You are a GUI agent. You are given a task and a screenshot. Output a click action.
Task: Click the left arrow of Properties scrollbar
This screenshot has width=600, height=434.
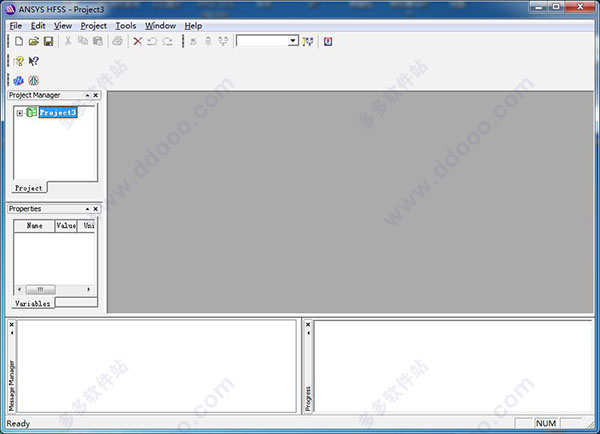pyautogui.click(x=20, y=289)
